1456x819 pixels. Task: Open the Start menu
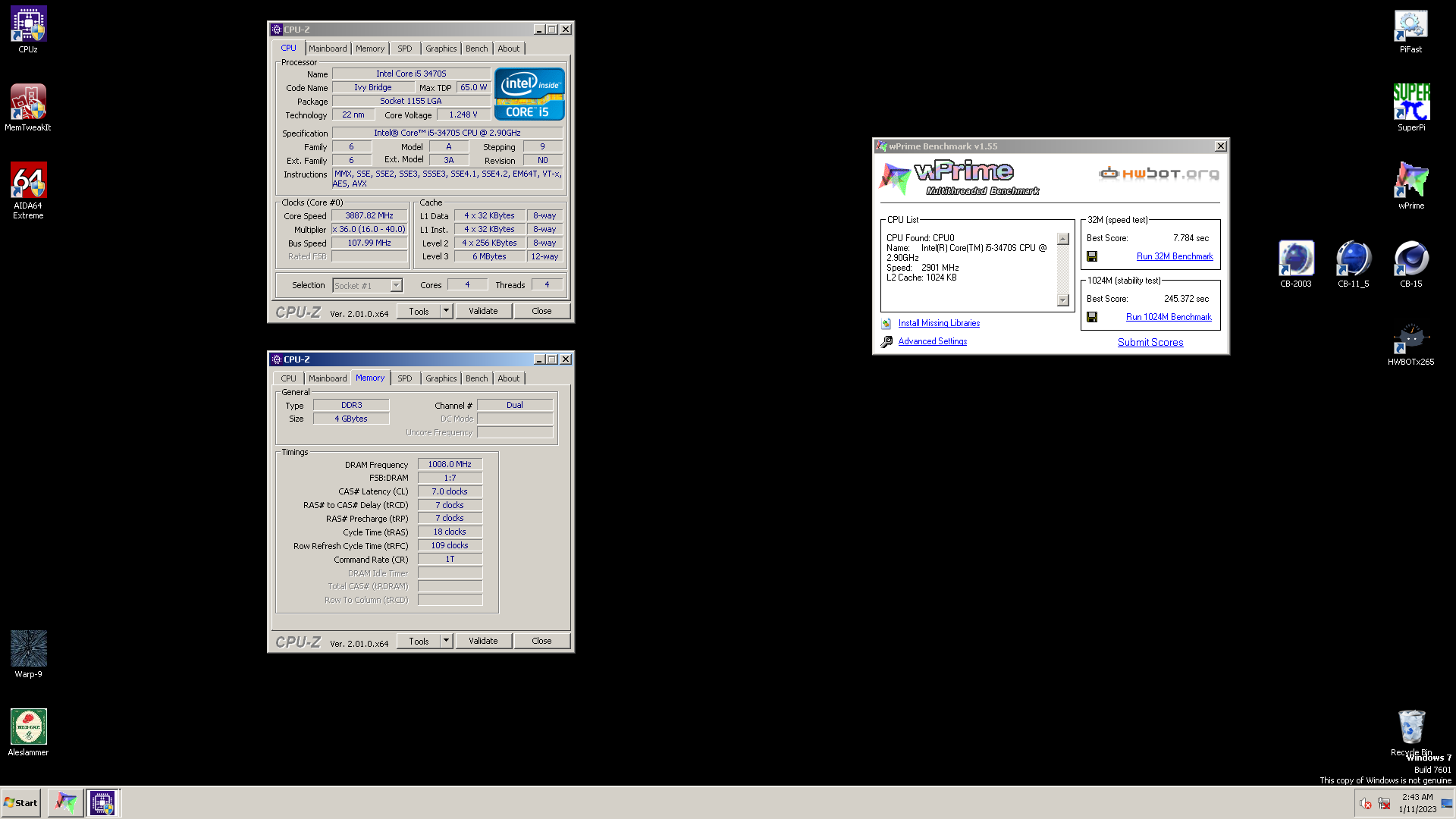click(x=21, y=802)
